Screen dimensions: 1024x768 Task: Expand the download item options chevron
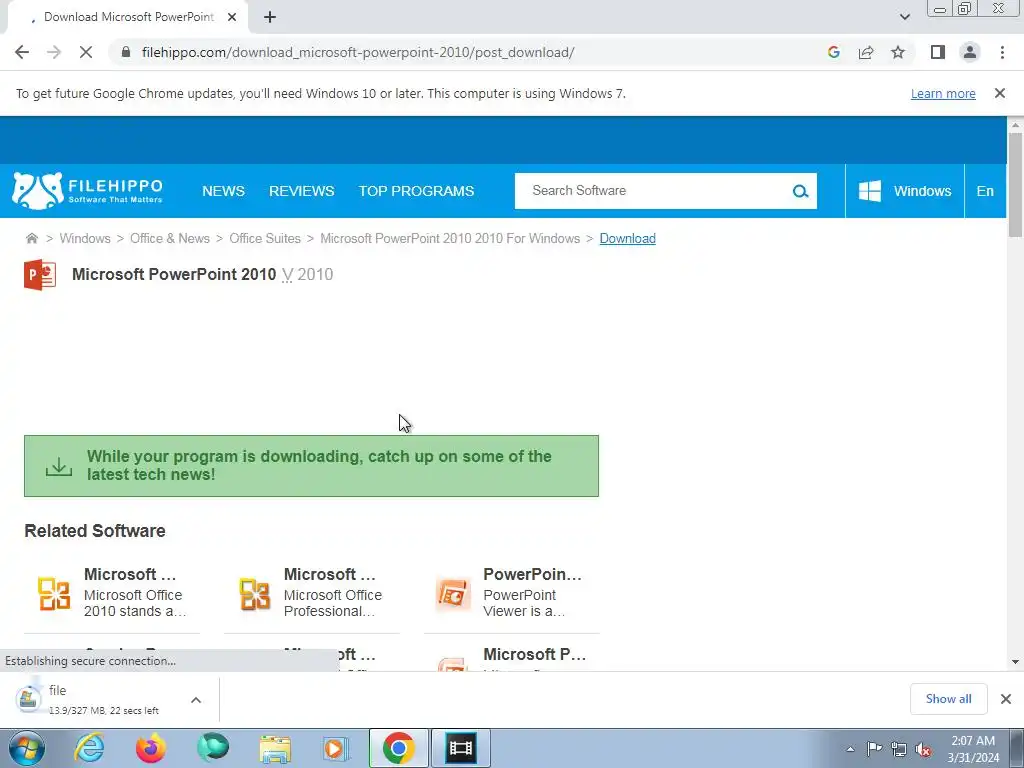(195, 699)
